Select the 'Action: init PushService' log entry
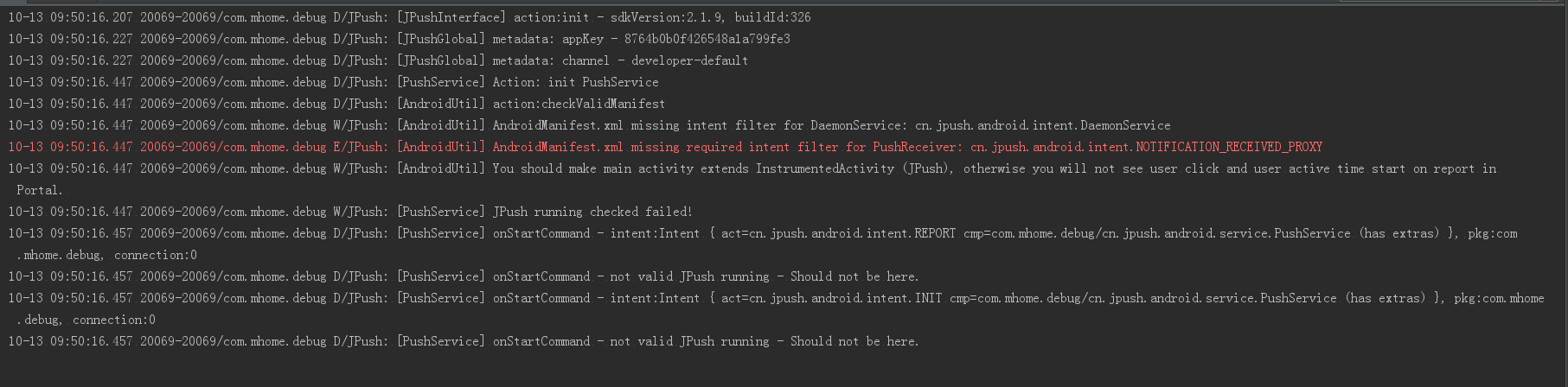Image resolution: width=1568 pixels, height=387 pixels. tap(575, 82)
